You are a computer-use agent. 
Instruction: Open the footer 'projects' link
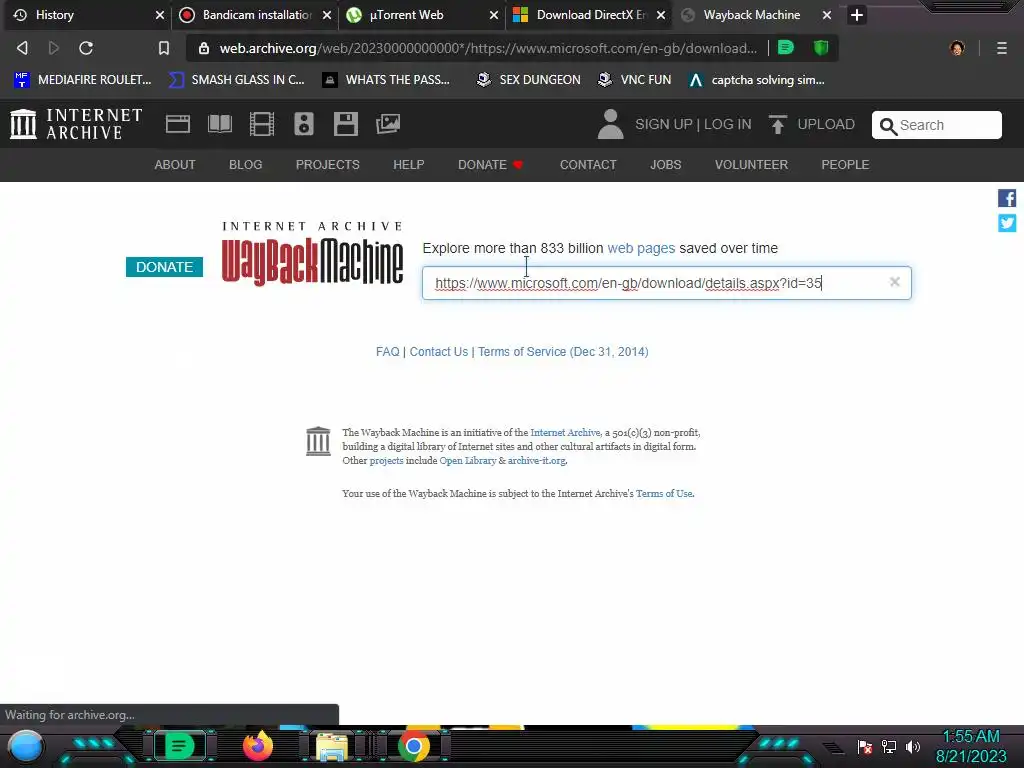(x=386, y=460)
